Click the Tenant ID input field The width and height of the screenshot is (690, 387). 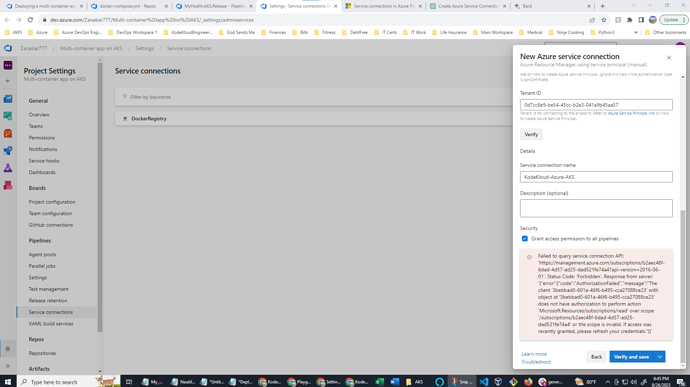(x=596, y=105)
